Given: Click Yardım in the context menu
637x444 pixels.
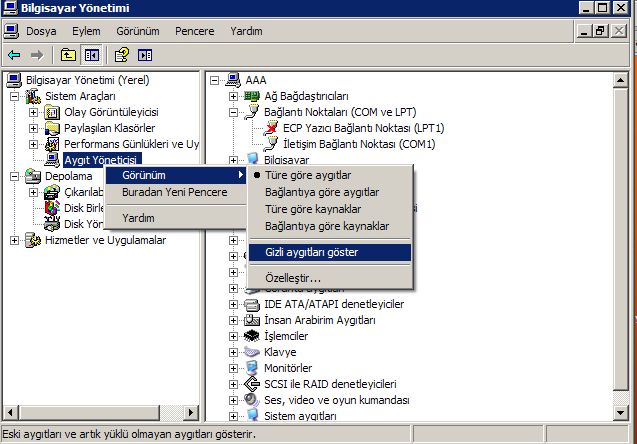Looking at the screenshot, I should click(176, 218).
